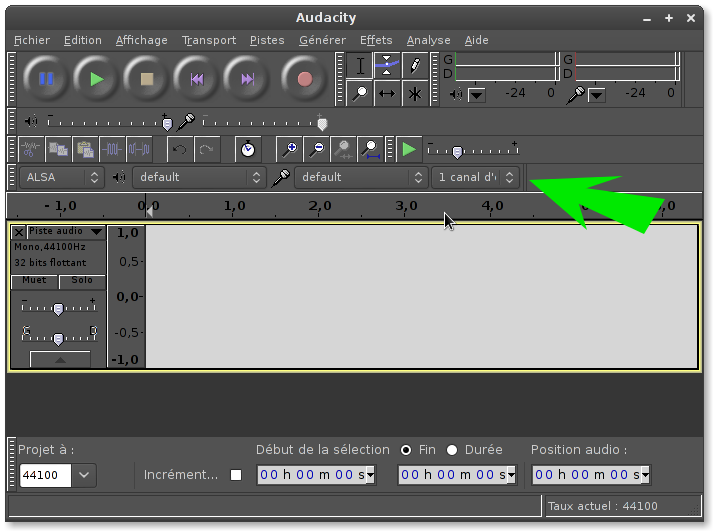Select the Envelope tool

click(x=387, y=66)
